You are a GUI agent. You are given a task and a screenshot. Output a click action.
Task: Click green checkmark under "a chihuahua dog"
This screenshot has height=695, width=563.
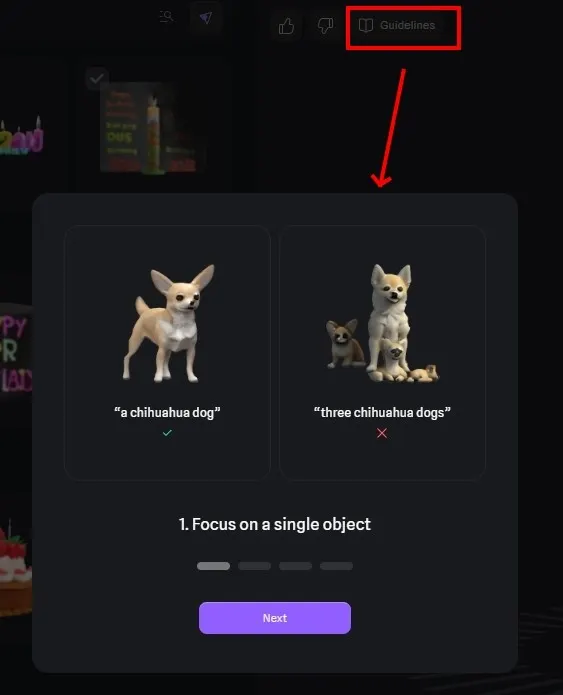point(167,433)
